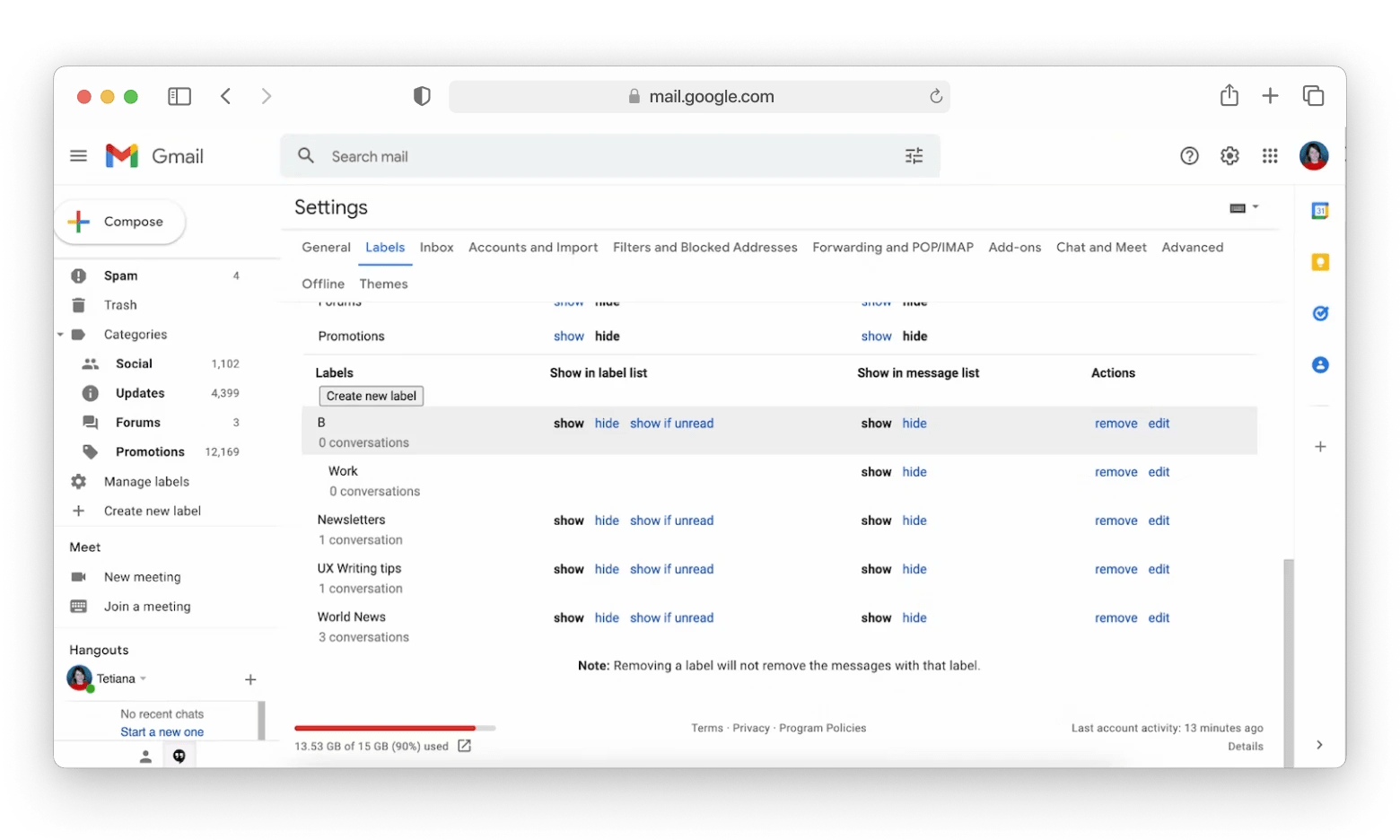Open the Gmail main menu (hamburger icon)
The height and width of the screenshot is (840, 1400).
tap(78, 155)
